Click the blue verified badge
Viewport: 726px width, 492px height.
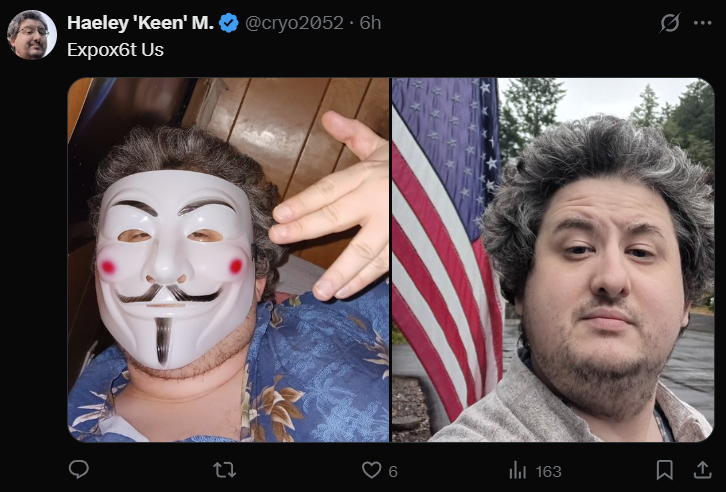pyautogui.click(x=229, y=23)
